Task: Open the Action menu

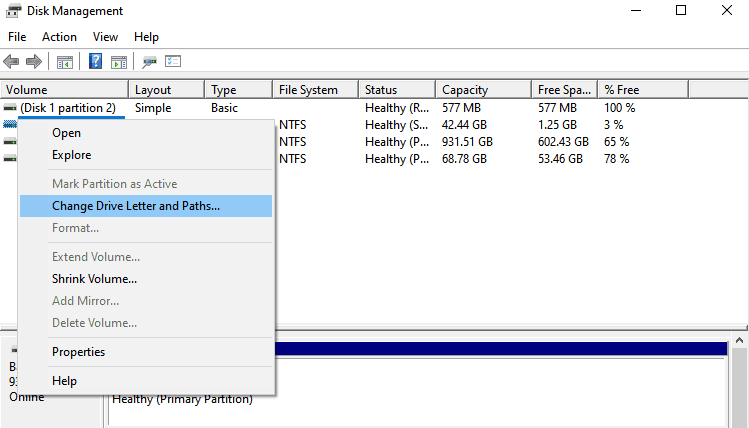Action: click(x=59, y=37)
